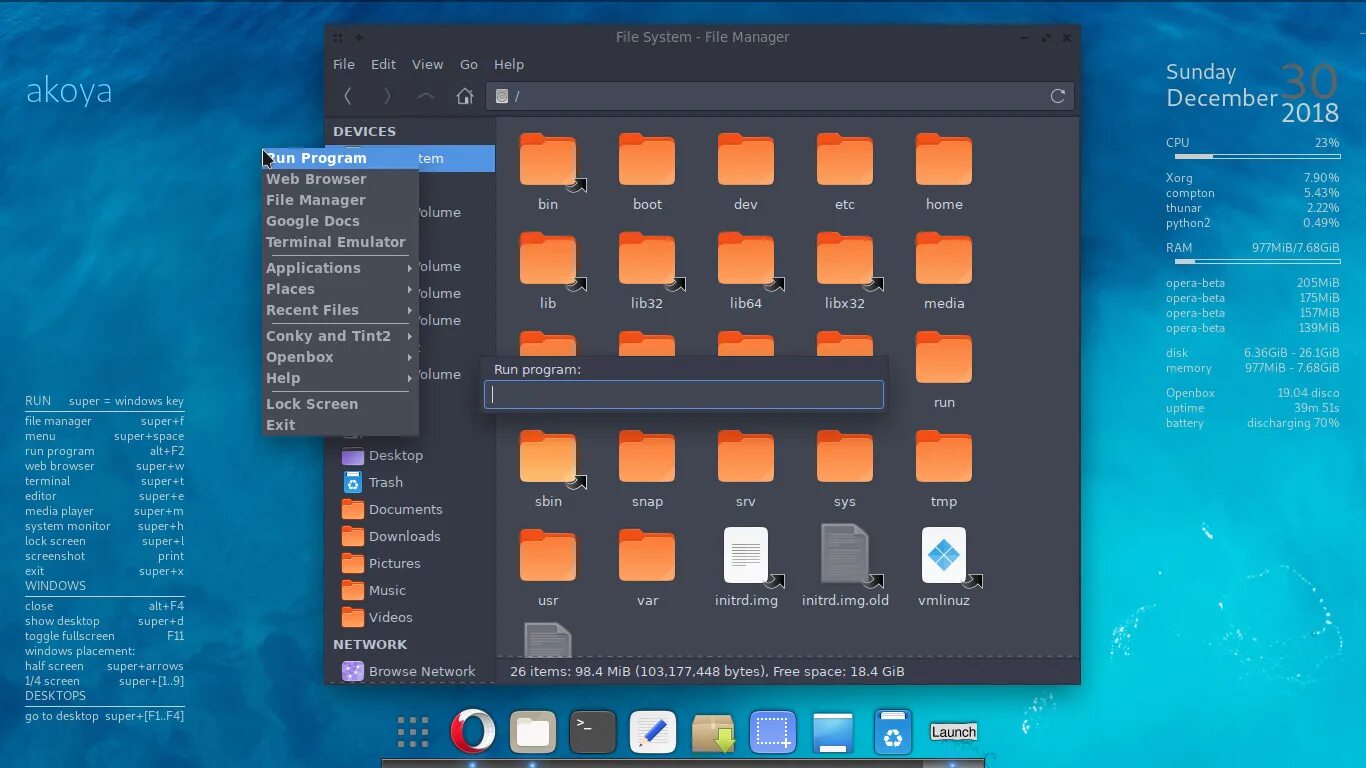Open the text editor pencil icon in dock

(653, 732)
